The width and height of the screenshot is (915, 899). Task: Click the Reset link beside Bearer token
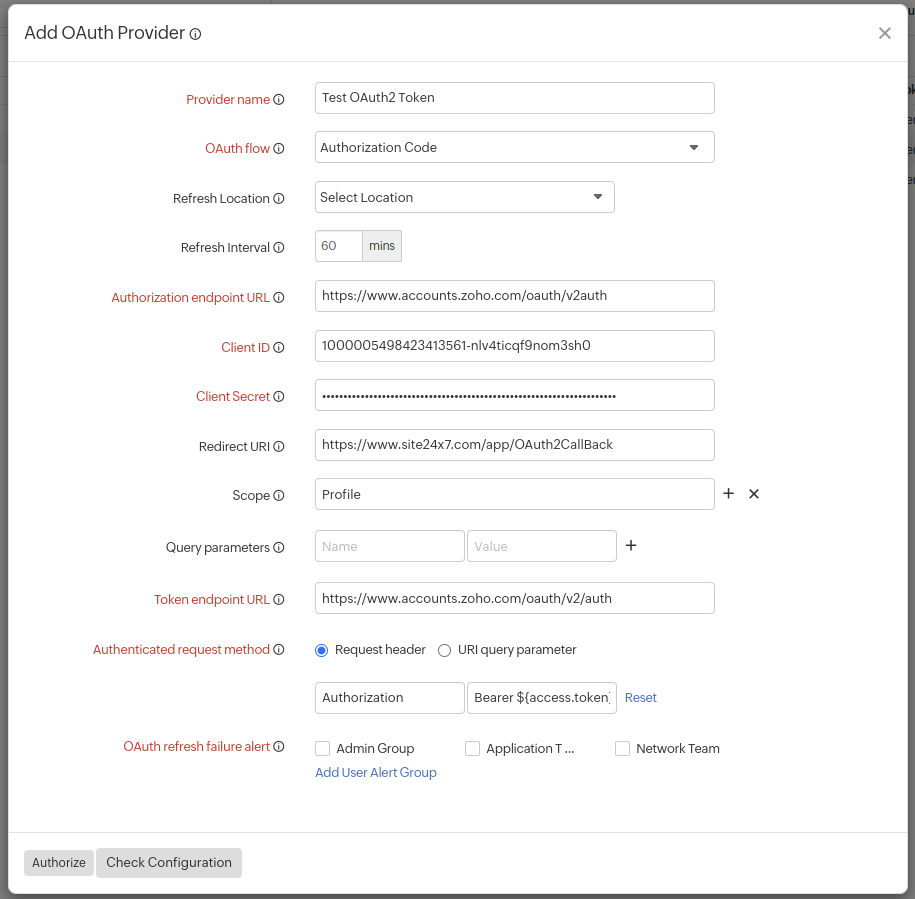[640, 697]
